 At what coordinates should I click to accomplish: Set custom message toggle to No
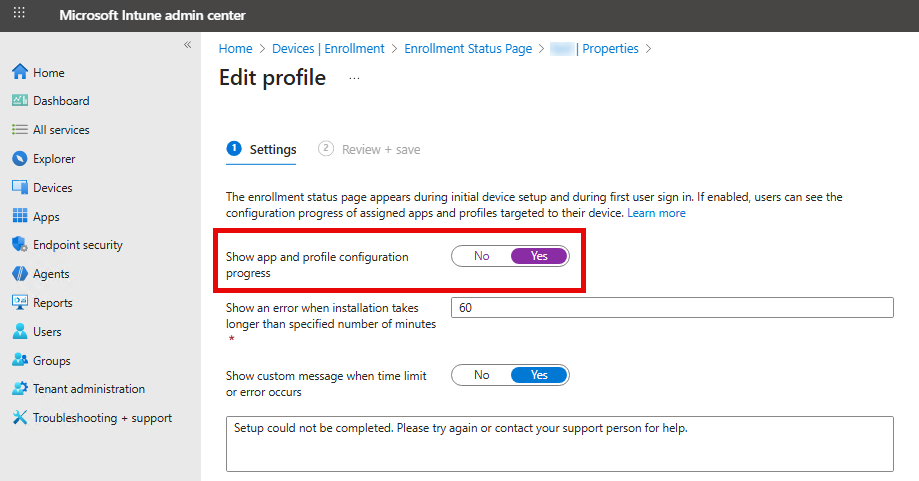click(x=482, y=375)
